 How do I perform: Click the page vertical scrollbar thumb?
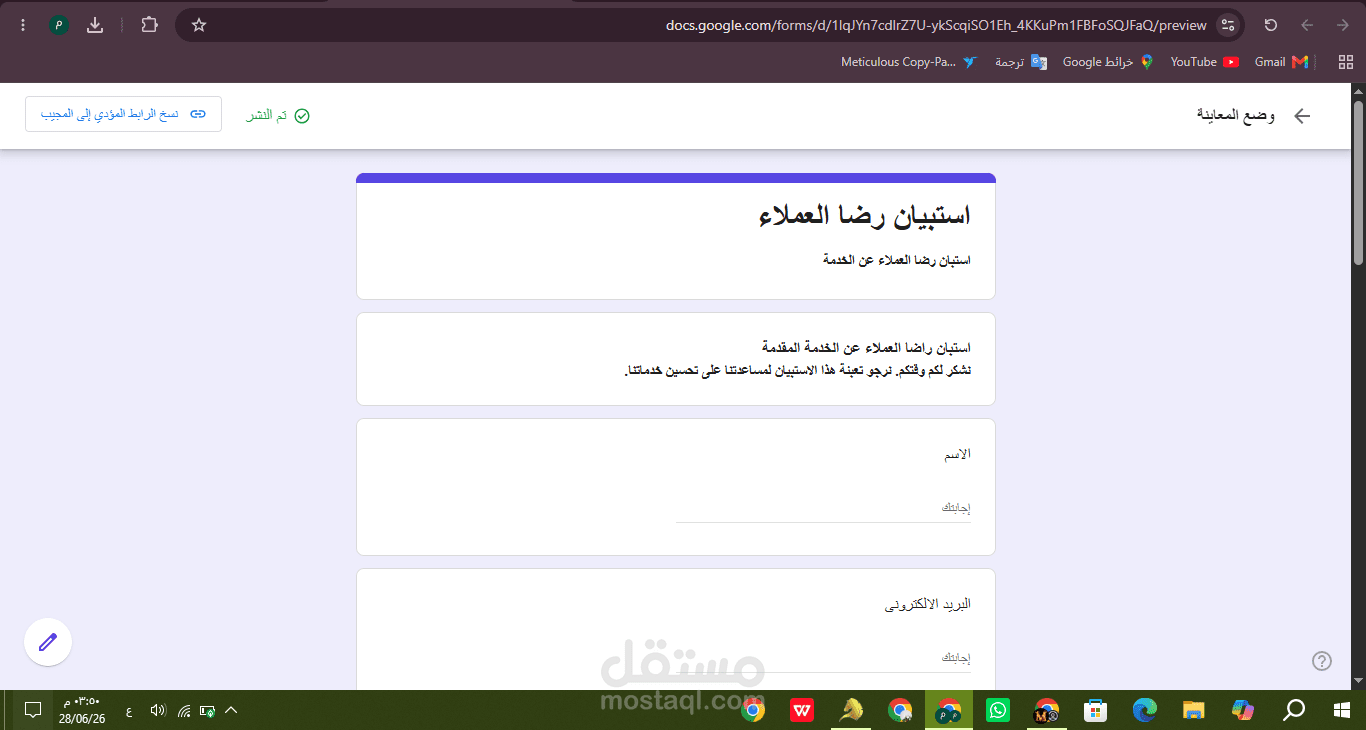[x=1358, y=182]
